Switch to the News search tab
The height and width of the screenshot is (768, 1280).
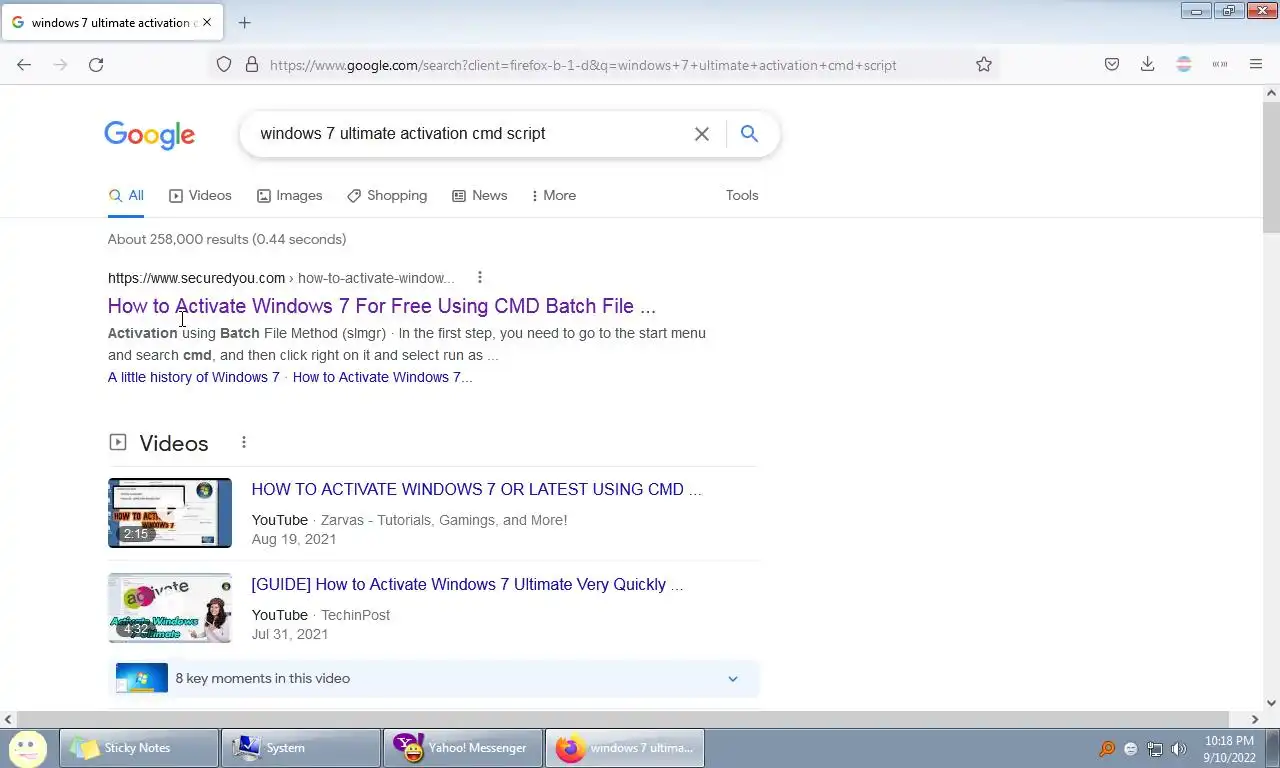click(x=480, y=196)
